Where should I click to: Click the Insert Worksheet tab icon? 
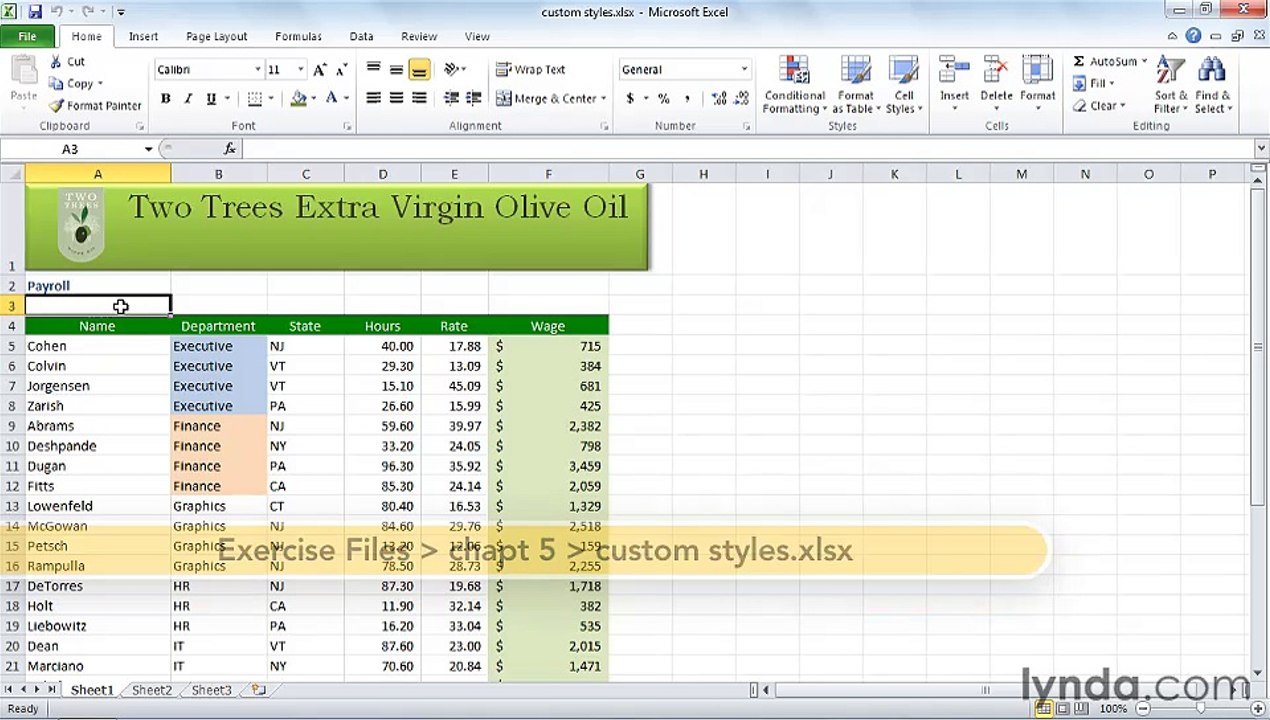click(259, 690)
